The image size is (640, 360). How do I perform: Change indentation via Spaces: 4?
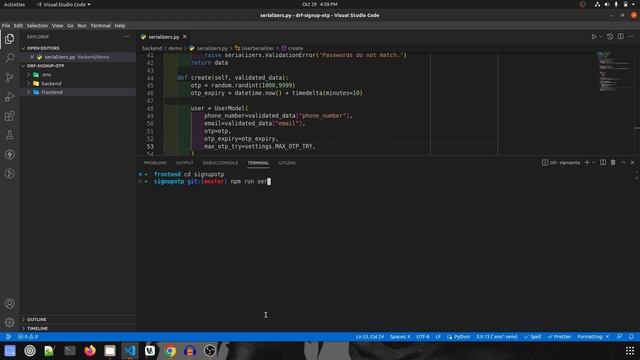(x=400, y=337)
